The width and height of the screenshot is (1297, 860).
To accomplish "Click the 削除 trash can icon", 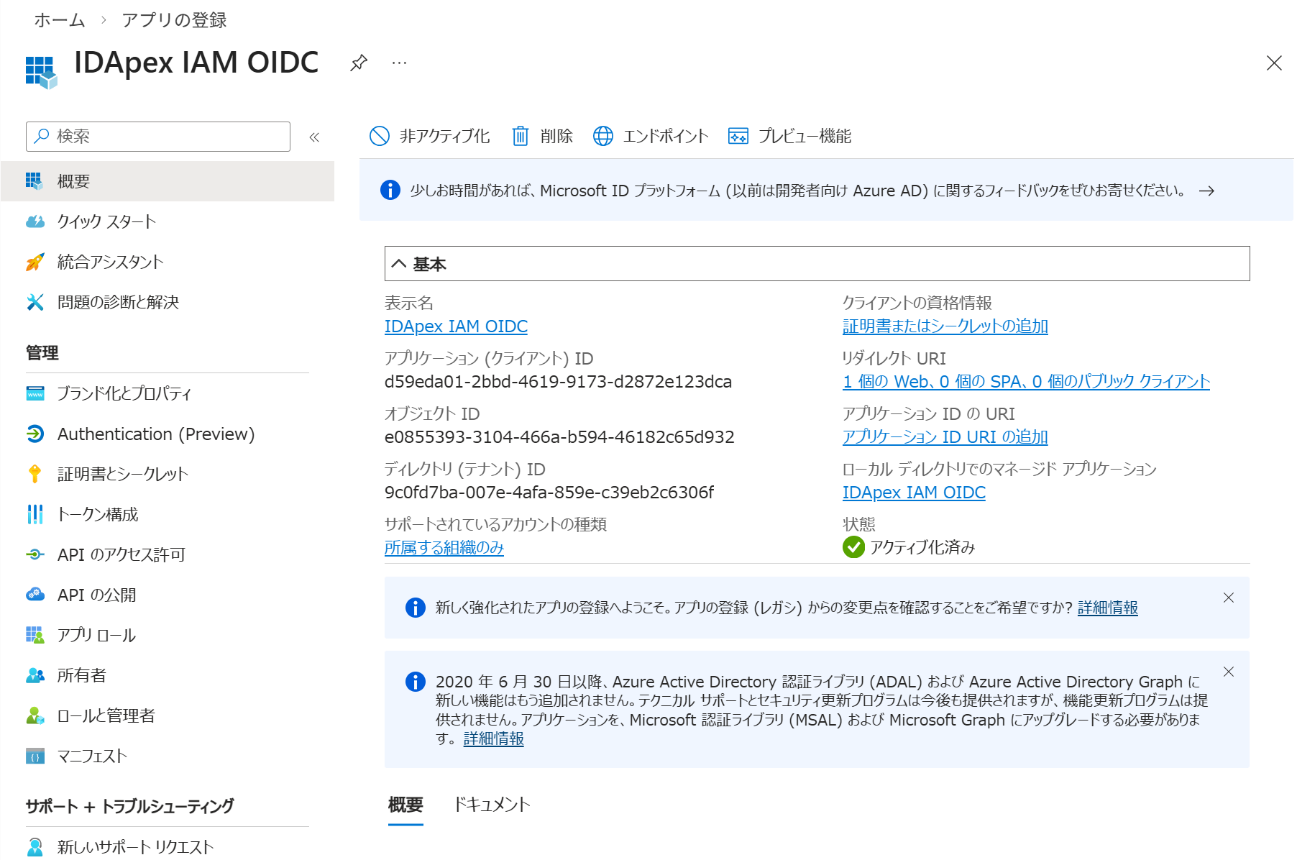I will 520,136.
